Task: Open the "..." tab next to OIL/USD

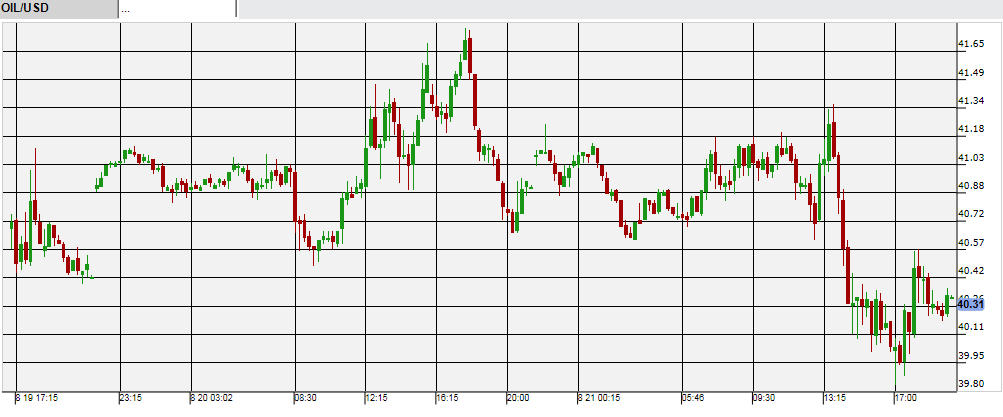Action: [x=177, y=9]
